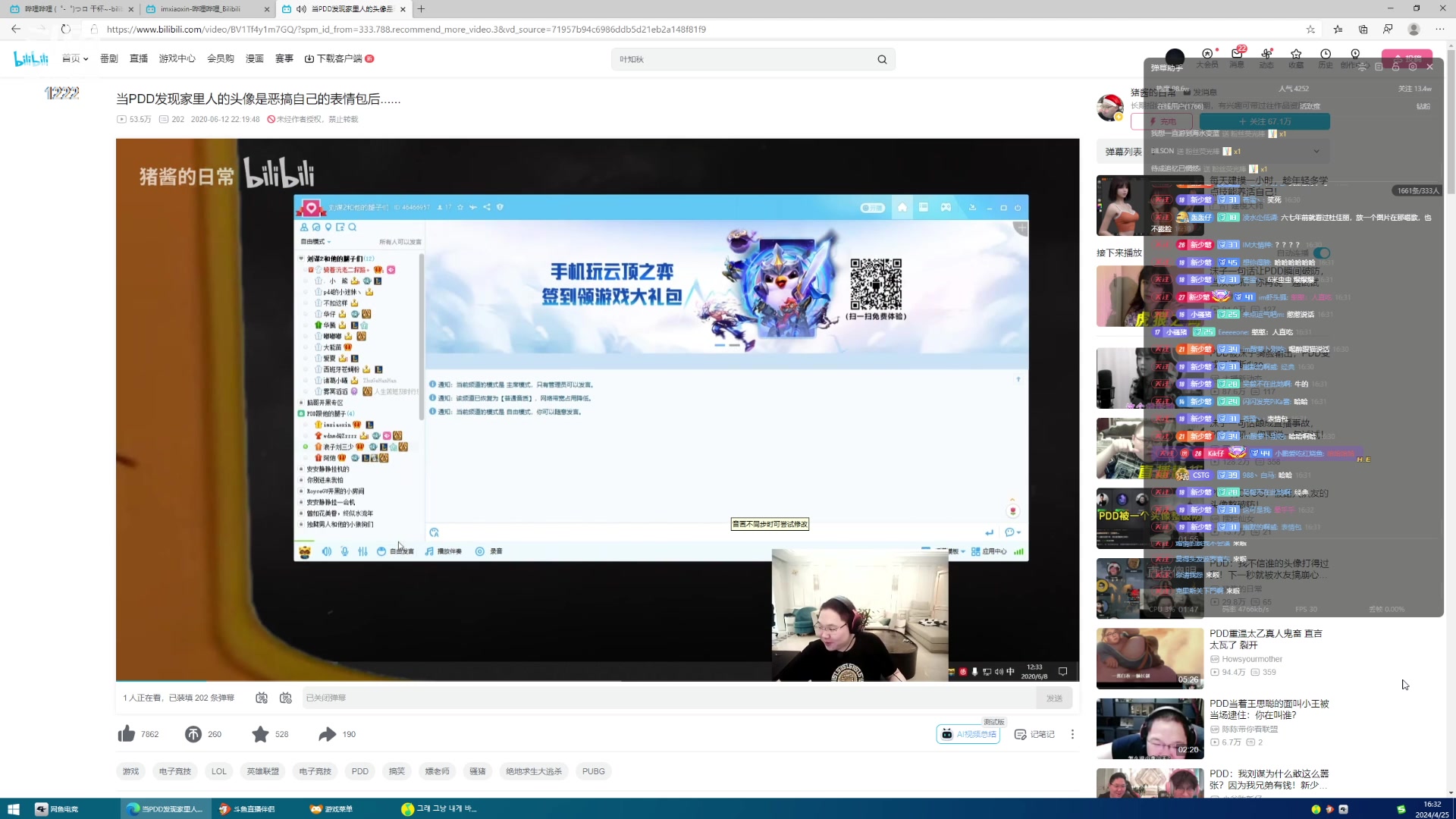Viewport: 1456px width, 819px height.
Task: Select the 绝地求生大逃杀 tag
Action: tap(534, 771)
